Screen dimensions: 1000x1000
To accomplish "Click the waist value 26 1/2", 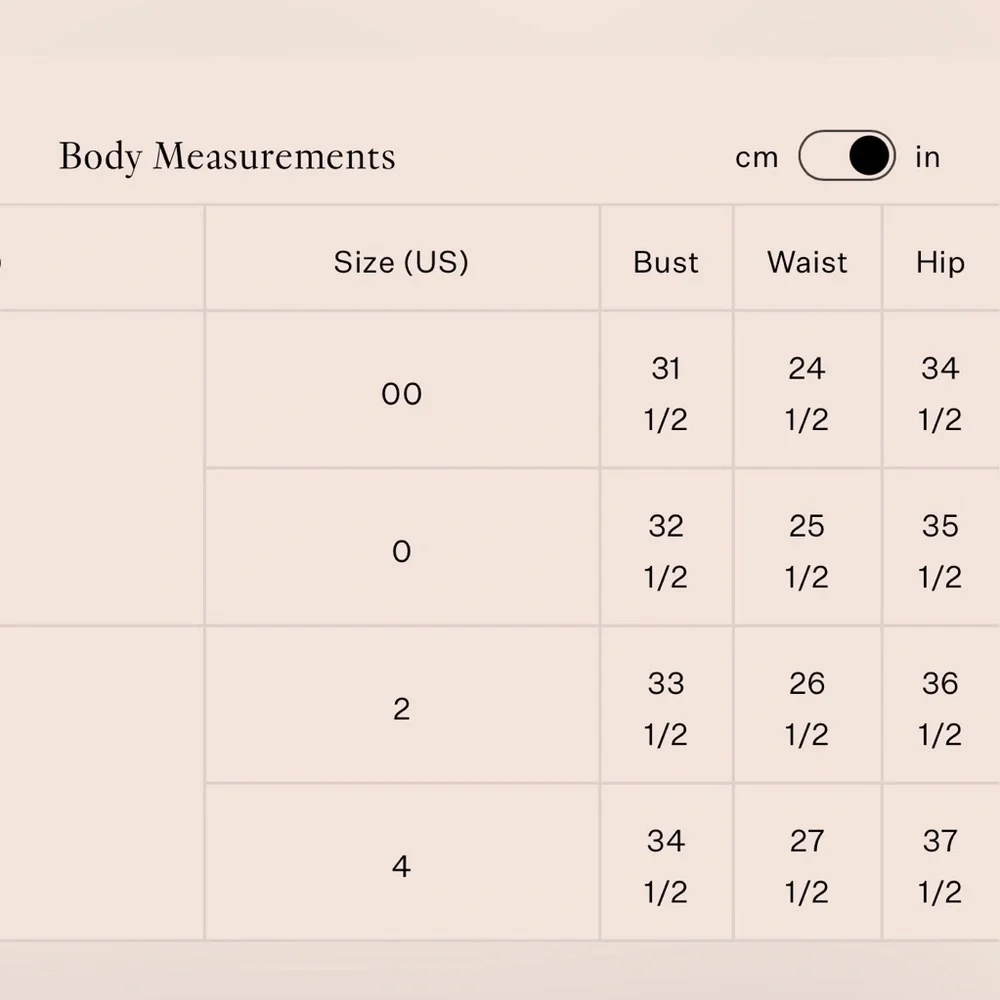I will point(807,709).
